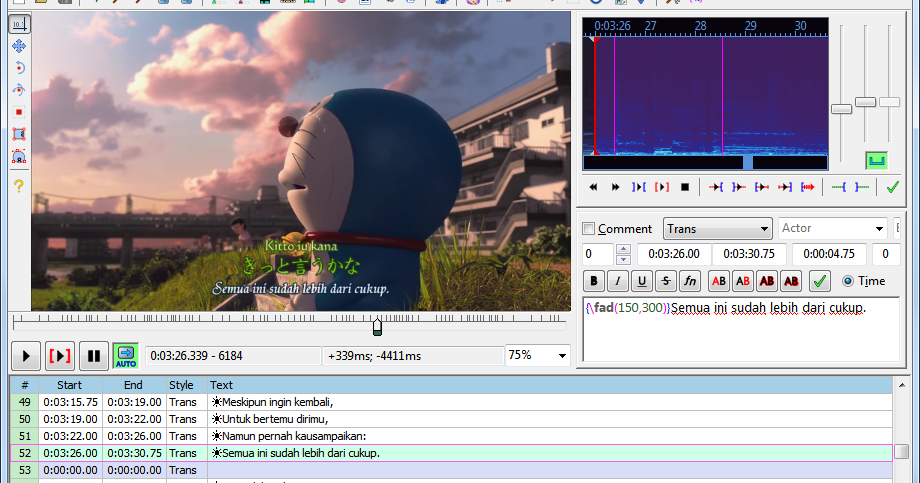
Task: Select the drag subtitles move tool
Action: 19,46
